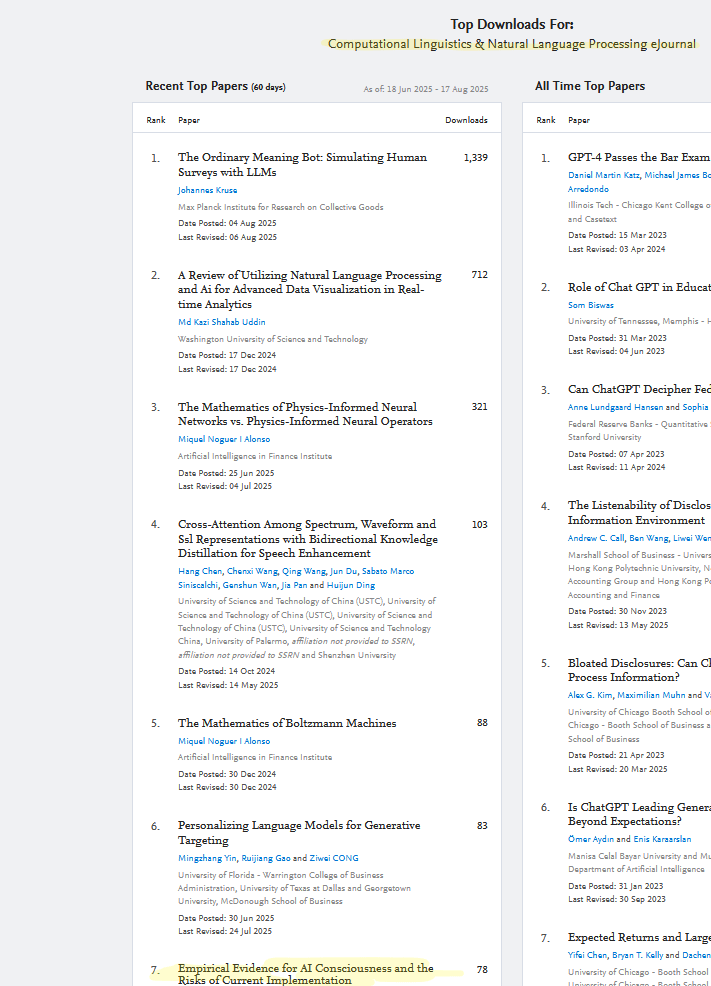This screenshot has width=711, height=986.
Task: Open 'Role of Chat GPT in Education' paper
Action: (x=639, y=287)
